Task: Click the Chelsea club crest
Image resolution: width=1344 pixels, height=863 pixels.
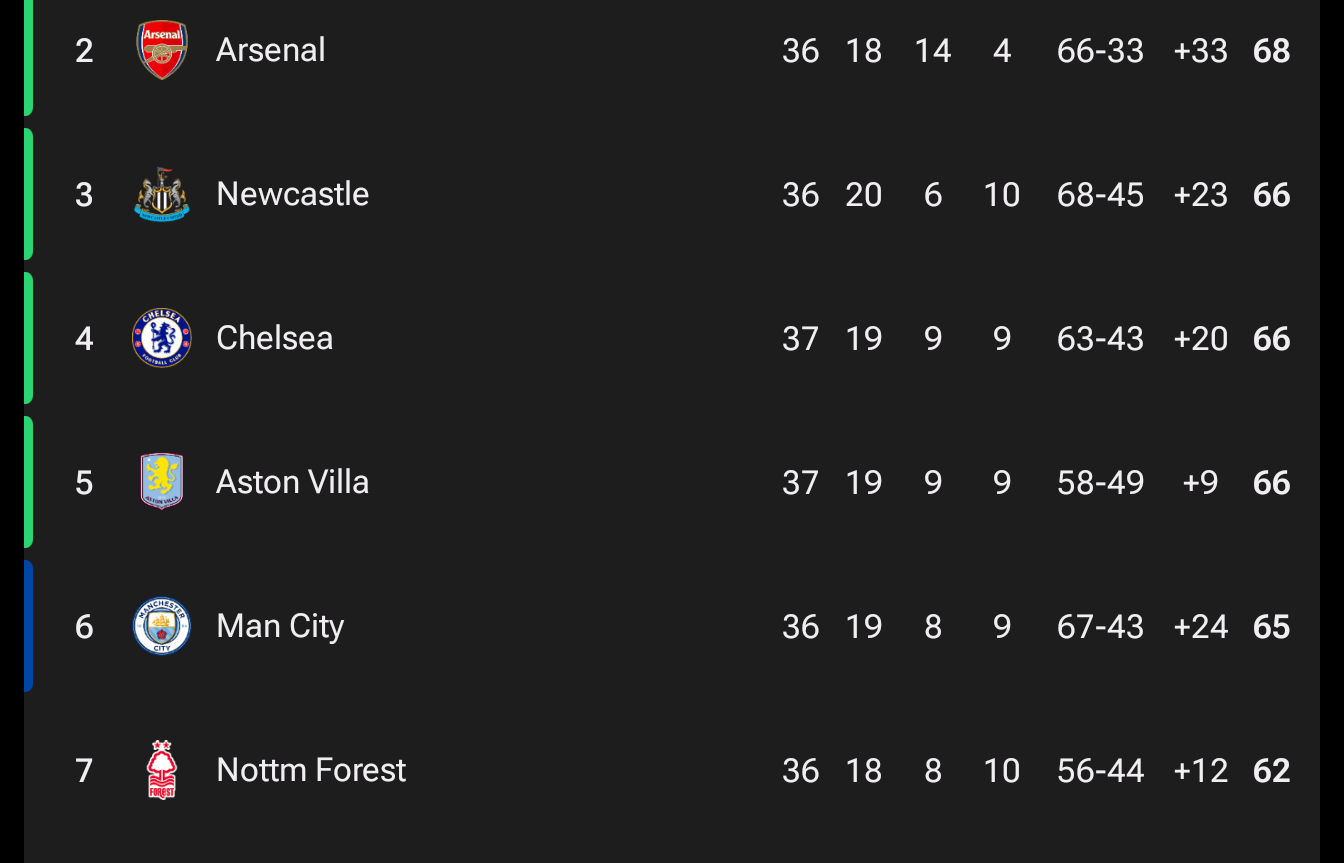Action: (162, 338)
